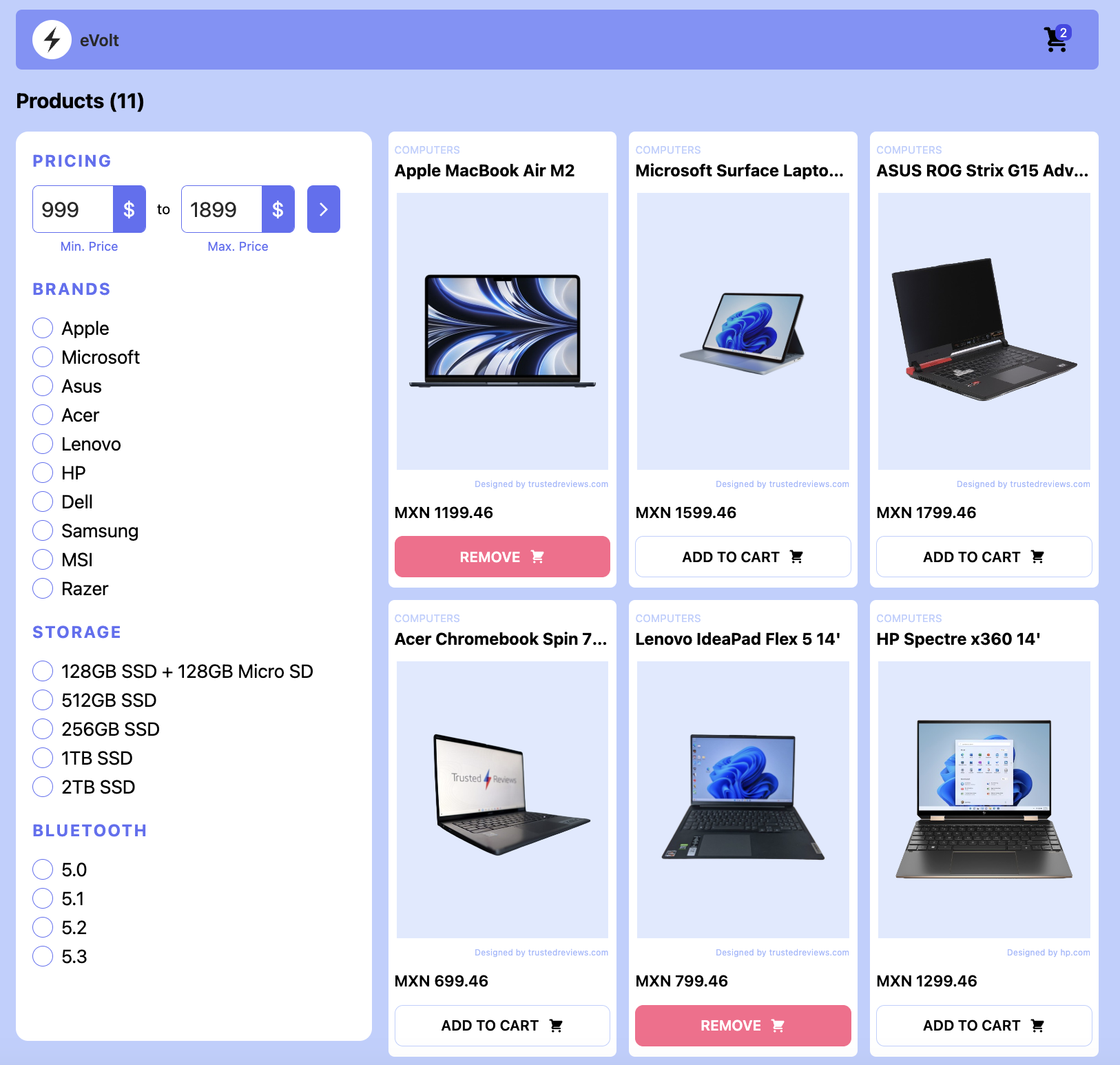Click into the Max. Price field
The width and height of the screenshot is (1120, 1065).
click(x=222, y=209)
